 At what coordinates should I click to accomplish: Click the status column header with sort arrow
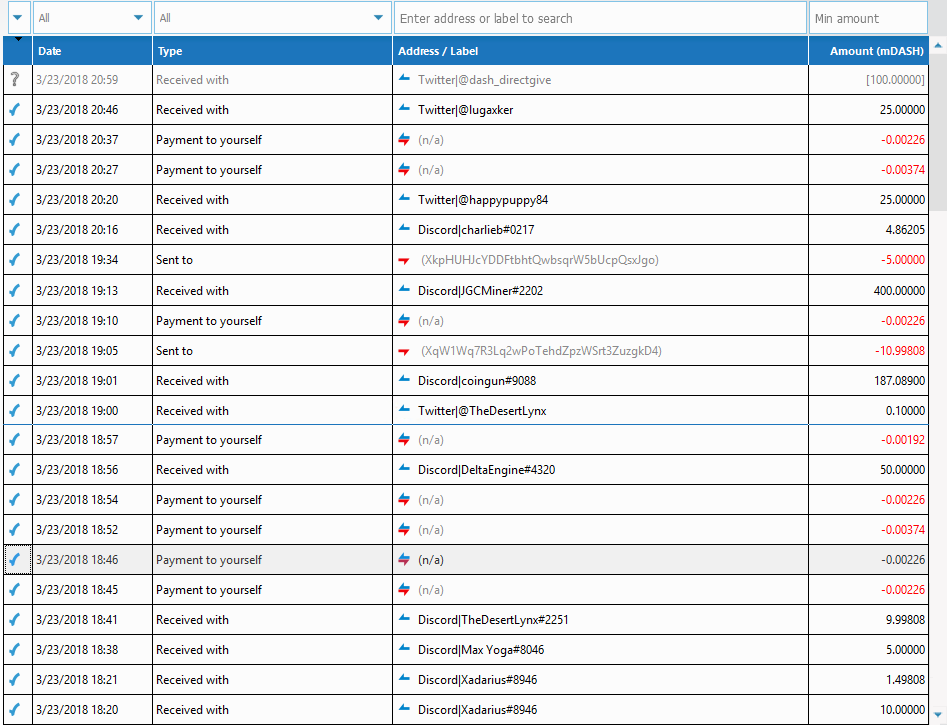[x=18, y=51]
